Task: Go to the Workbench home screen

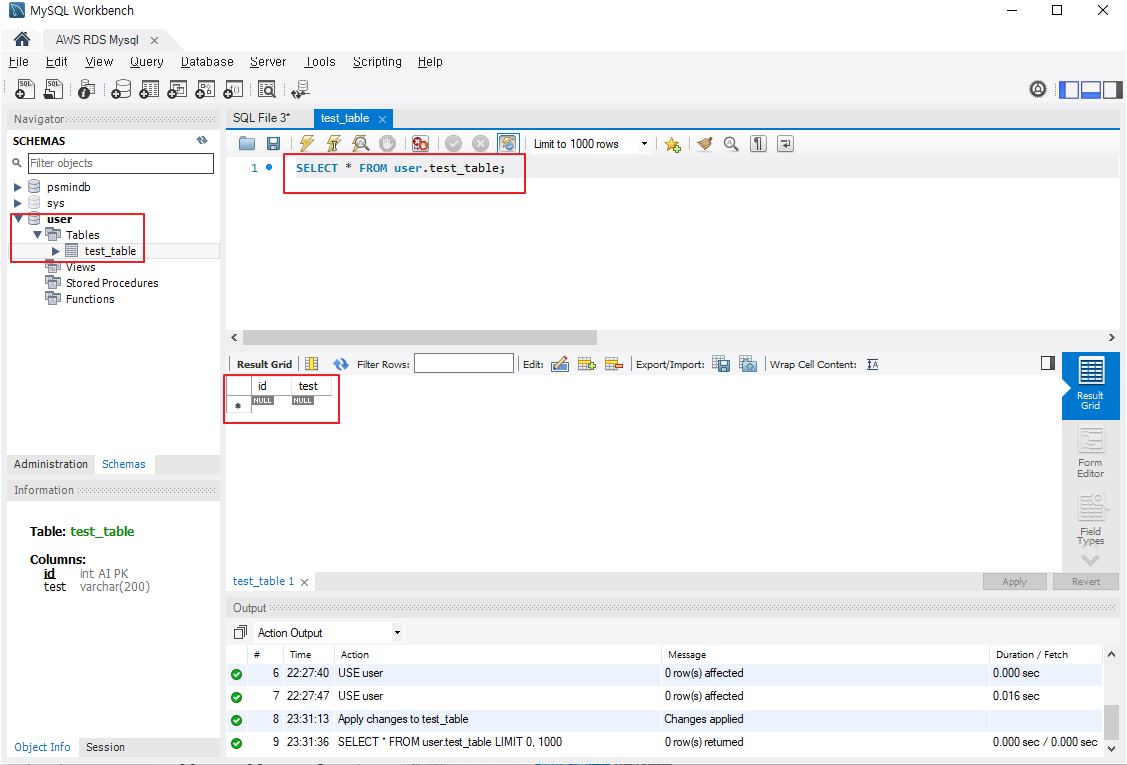Action: tap(22, 40)
